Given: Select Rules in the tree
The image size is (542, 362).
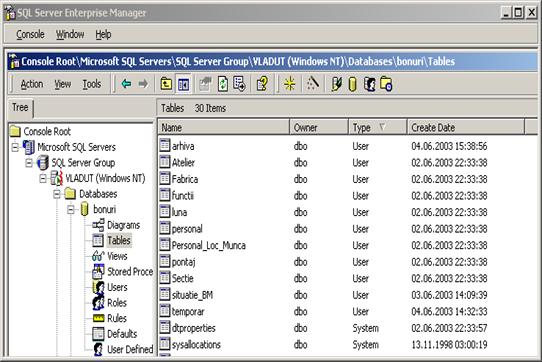Looking at the screenshot, I should [x=117, y=318].
